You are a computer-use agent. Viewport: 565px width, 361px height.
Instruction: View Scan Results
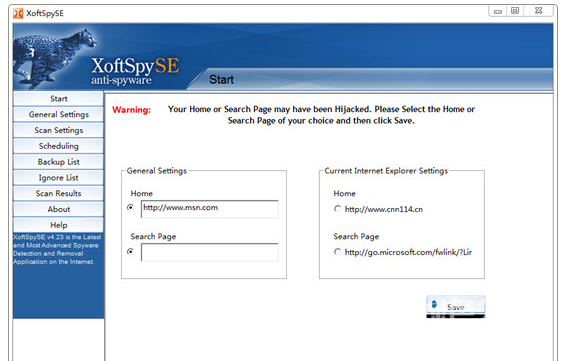tap(58, 193)
